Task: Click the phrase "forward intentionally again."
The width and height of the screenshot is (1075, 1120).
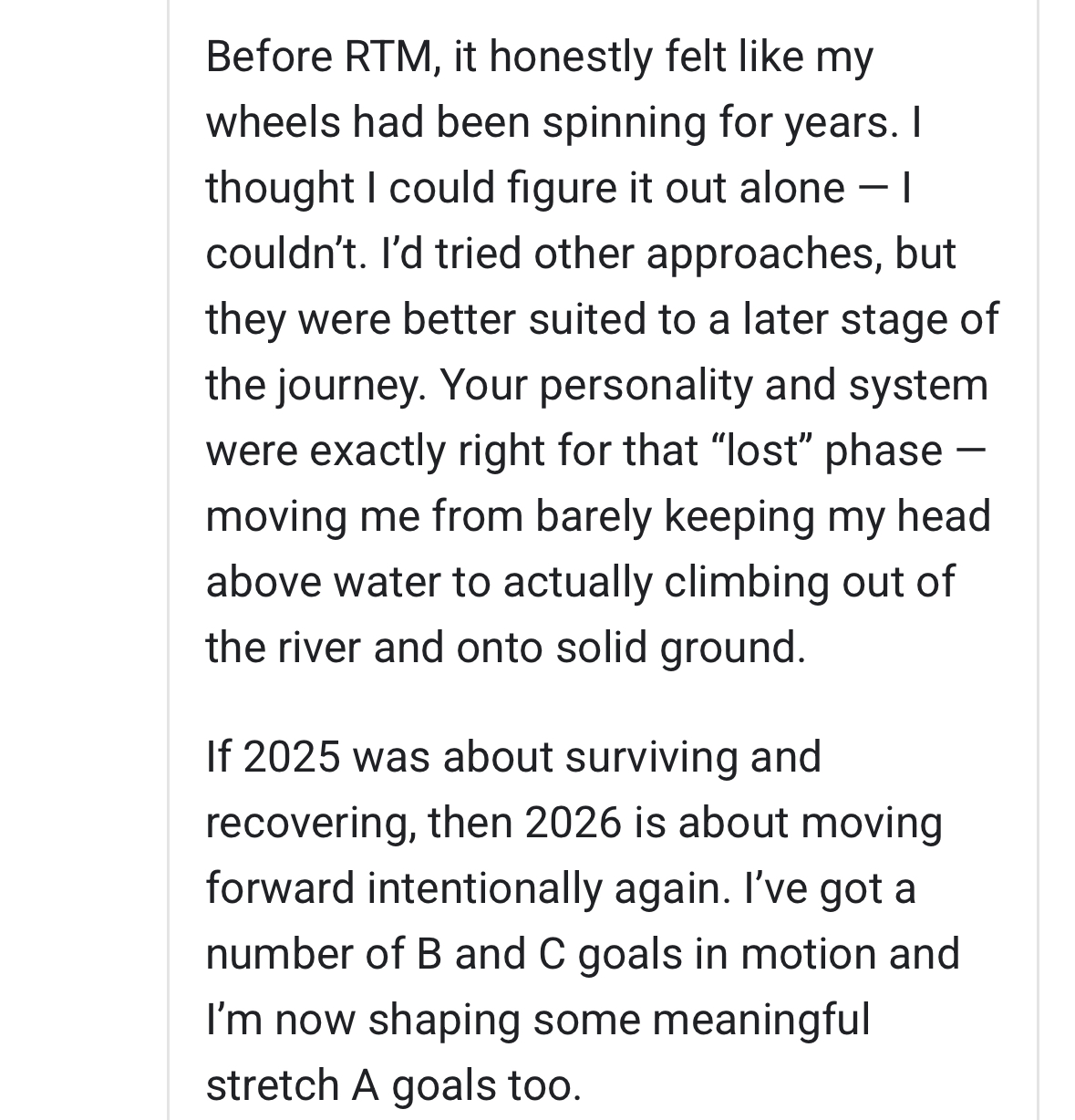Action: point(468,888)
